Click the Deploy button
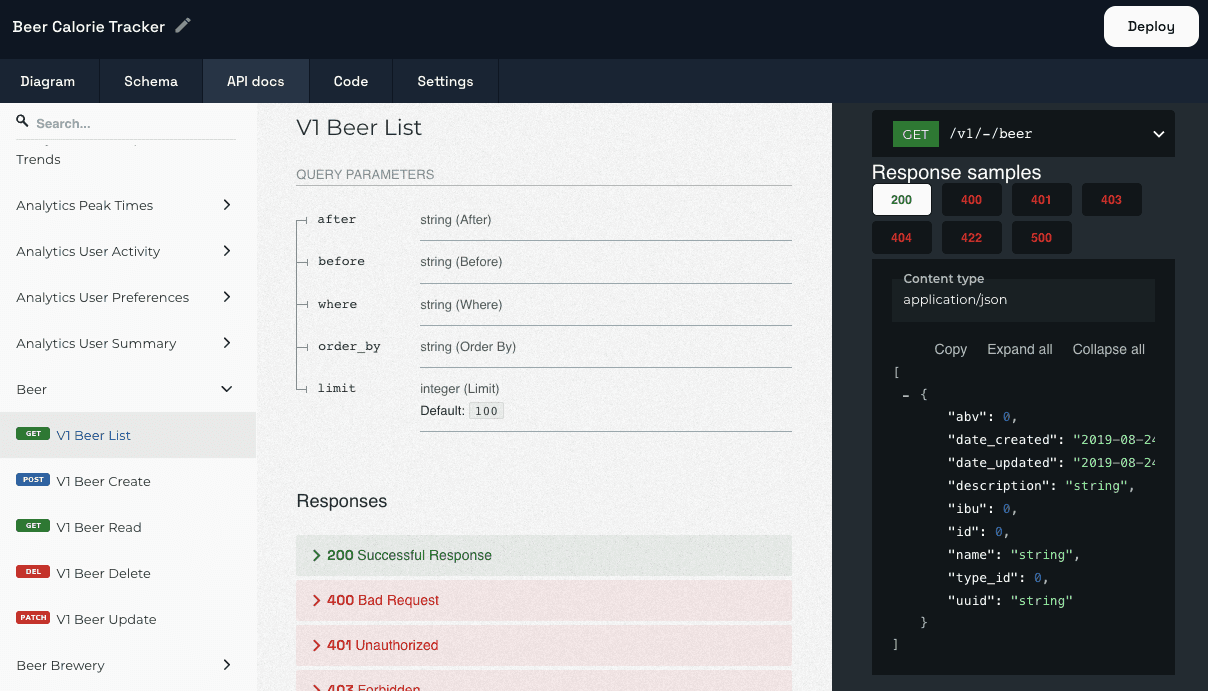The image size is (1208, 691). click(1151, 26)
